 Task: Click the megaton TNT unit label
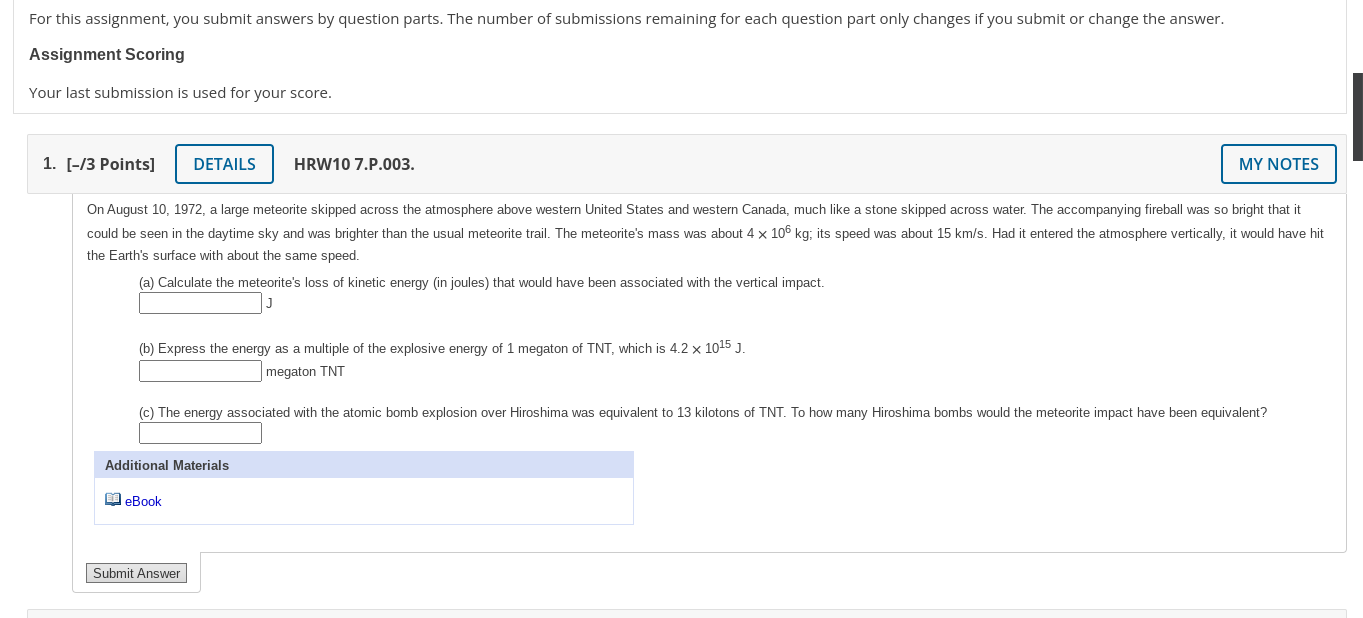click(305, 370)
